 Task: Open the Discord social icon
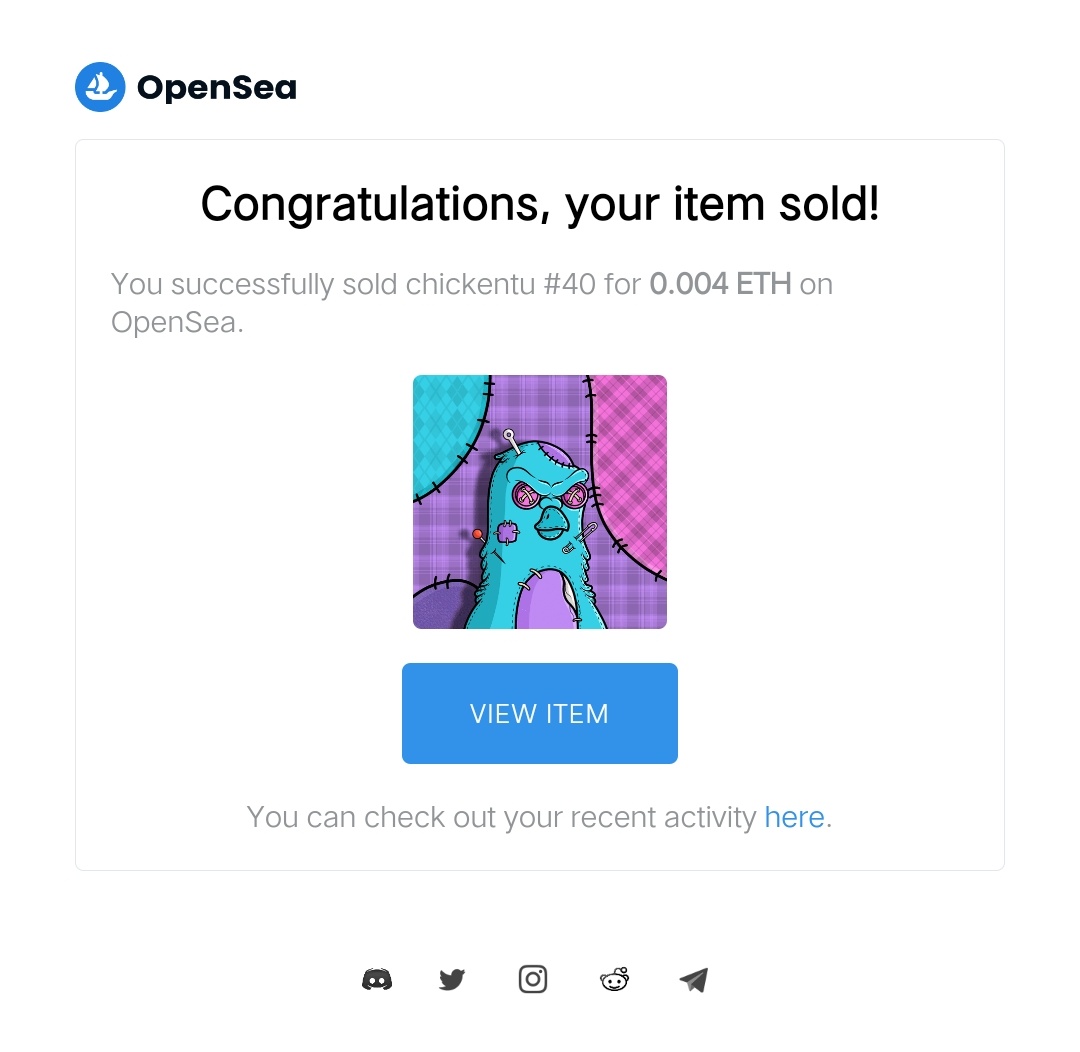377,980
